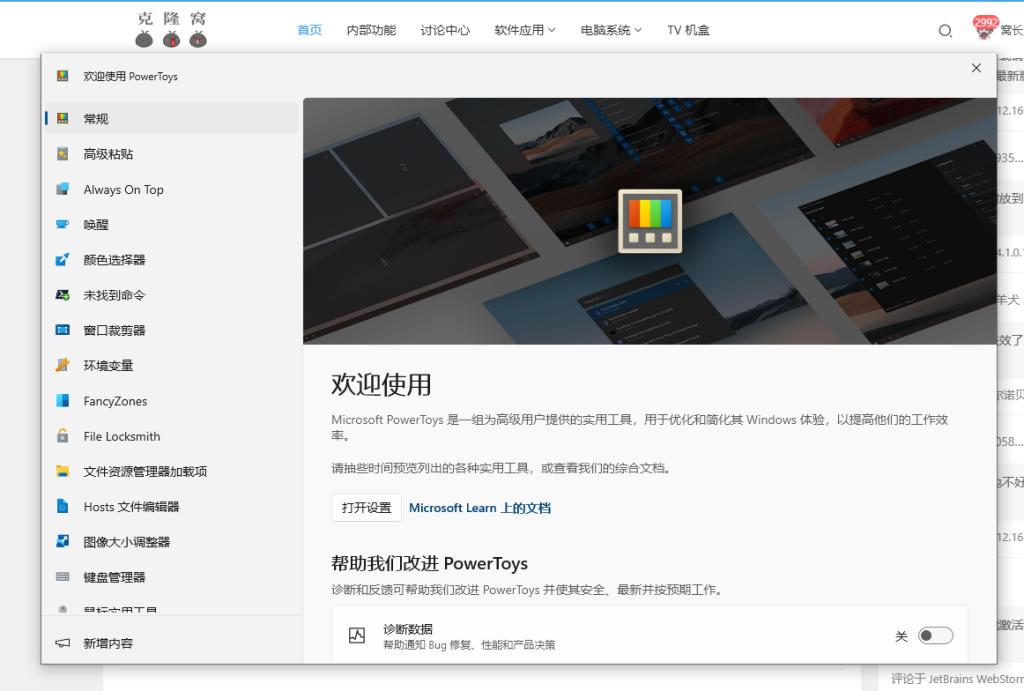Select the 高级粘贴 sidebar entry
1024x691 pixels.
(172, 153)
